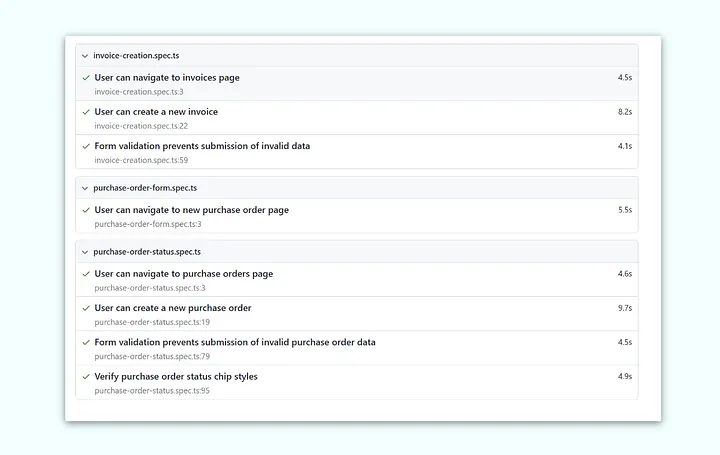Collapse the purchase-order-status.spec.ts chevron

(x=85, y=252)
